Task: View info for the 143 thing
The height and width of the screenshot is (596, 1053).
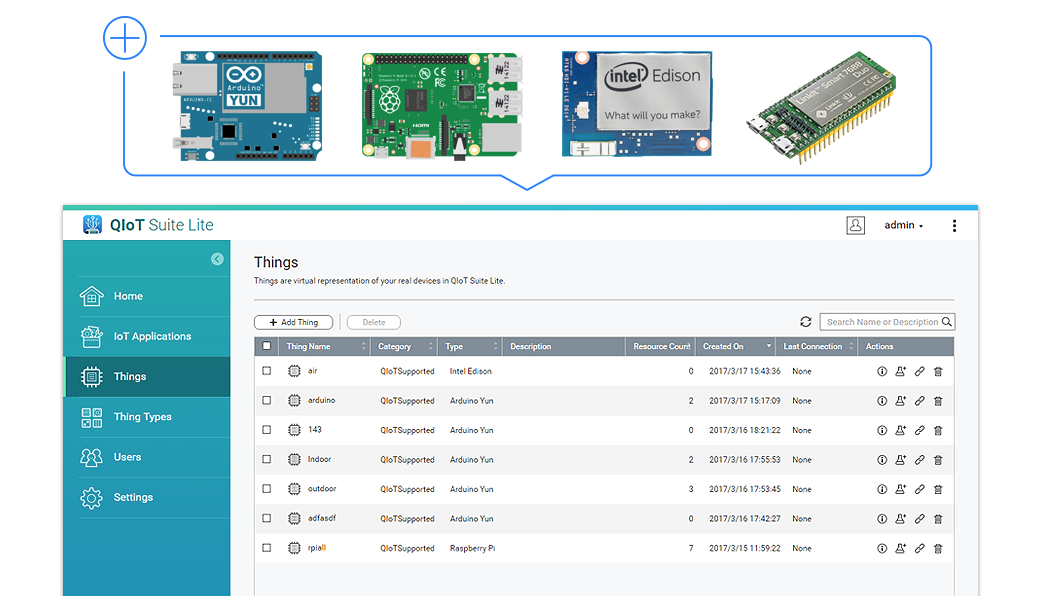Action: coord(882,431)
